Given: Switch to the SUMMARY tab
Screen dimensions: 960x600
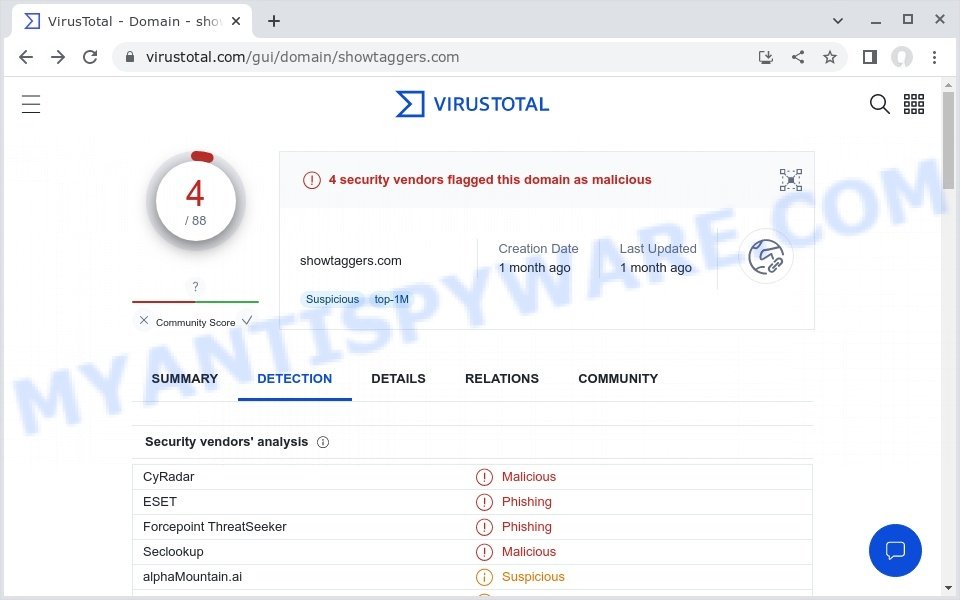Looking at the screenshot, I should pos(184,379).
